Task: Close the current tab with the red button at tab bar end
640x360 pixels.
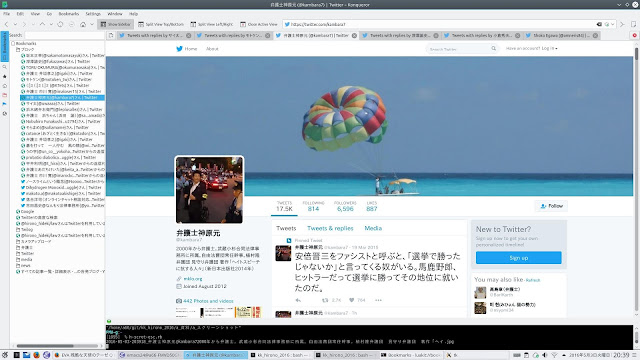Action: tap(634, 36)
